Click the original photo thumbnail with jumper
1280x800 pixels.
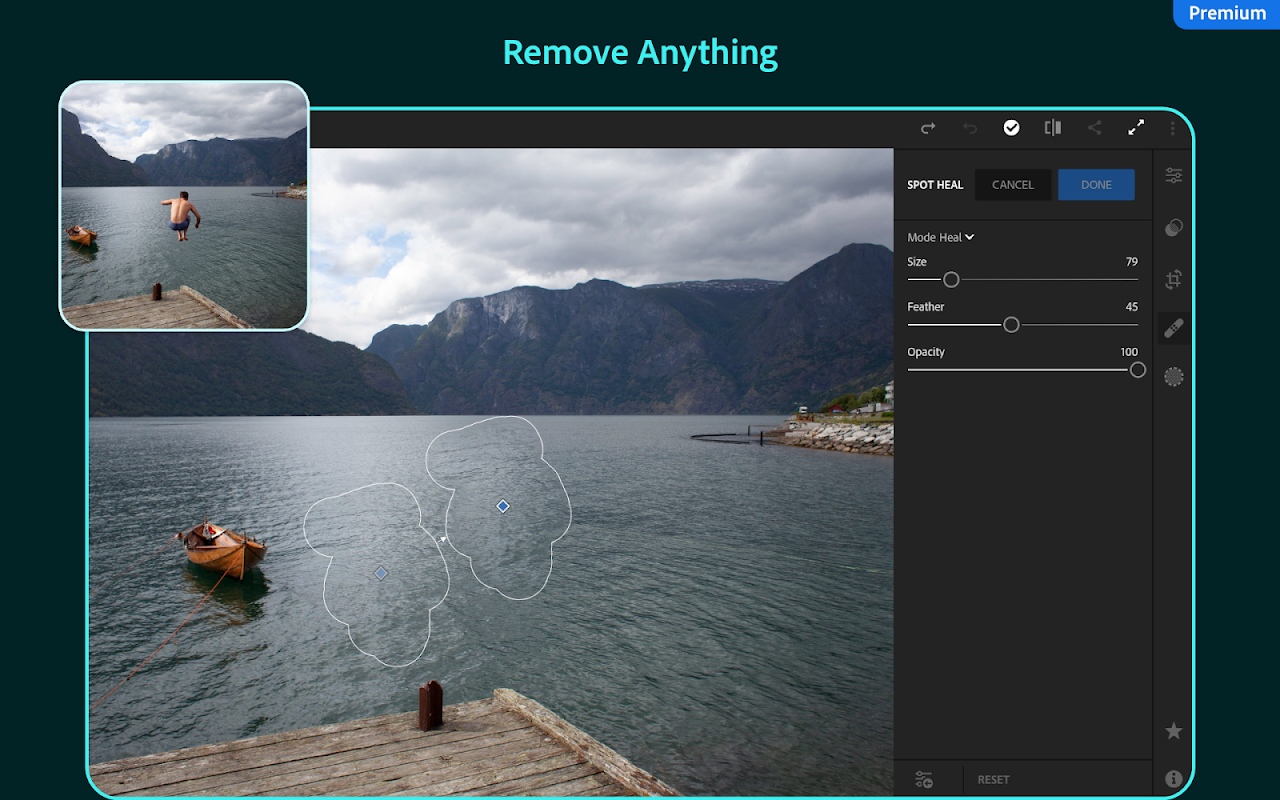point(184,205)
